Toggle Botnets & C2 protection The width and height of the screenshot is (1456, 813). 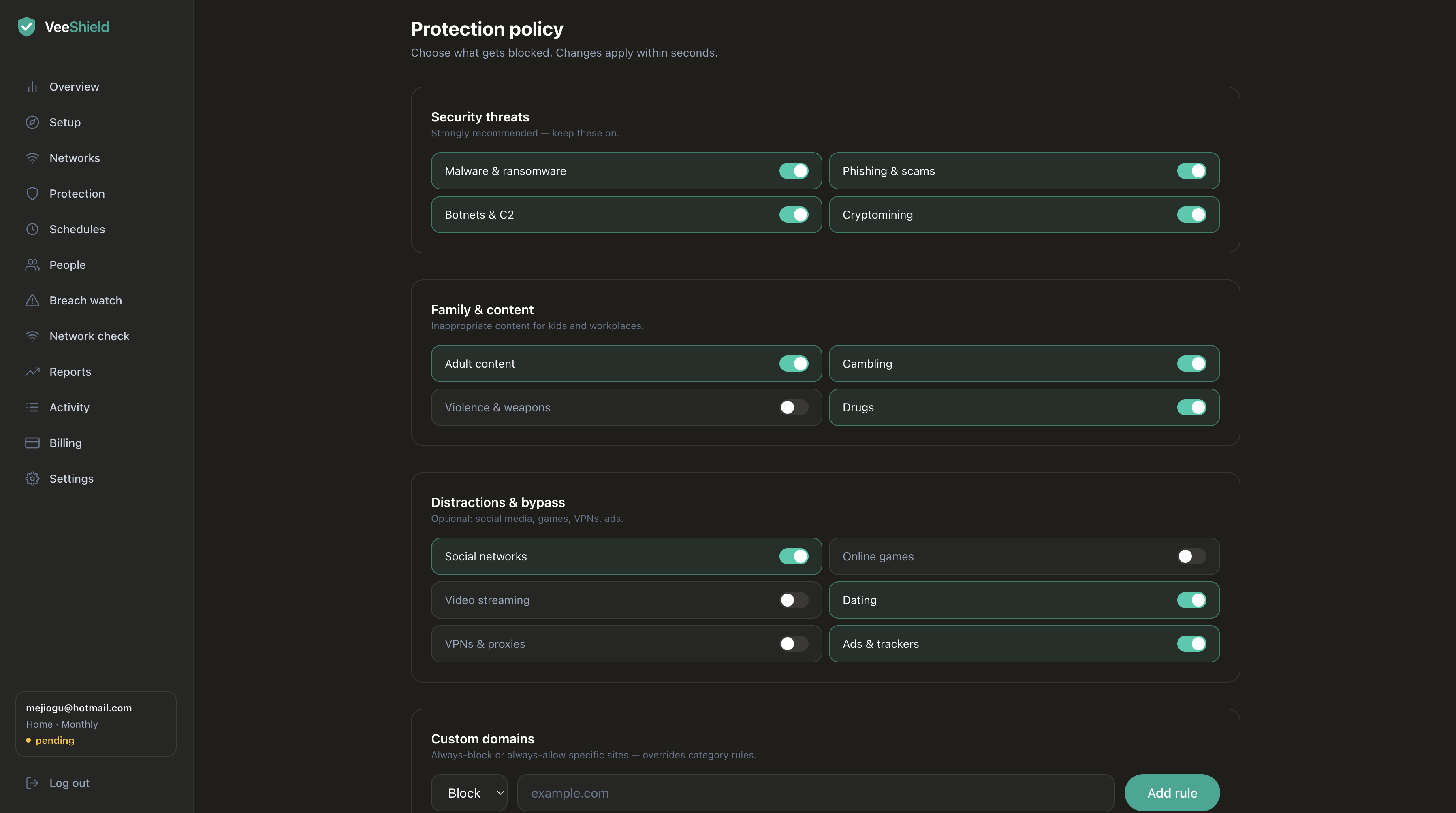tap(794, 214)
